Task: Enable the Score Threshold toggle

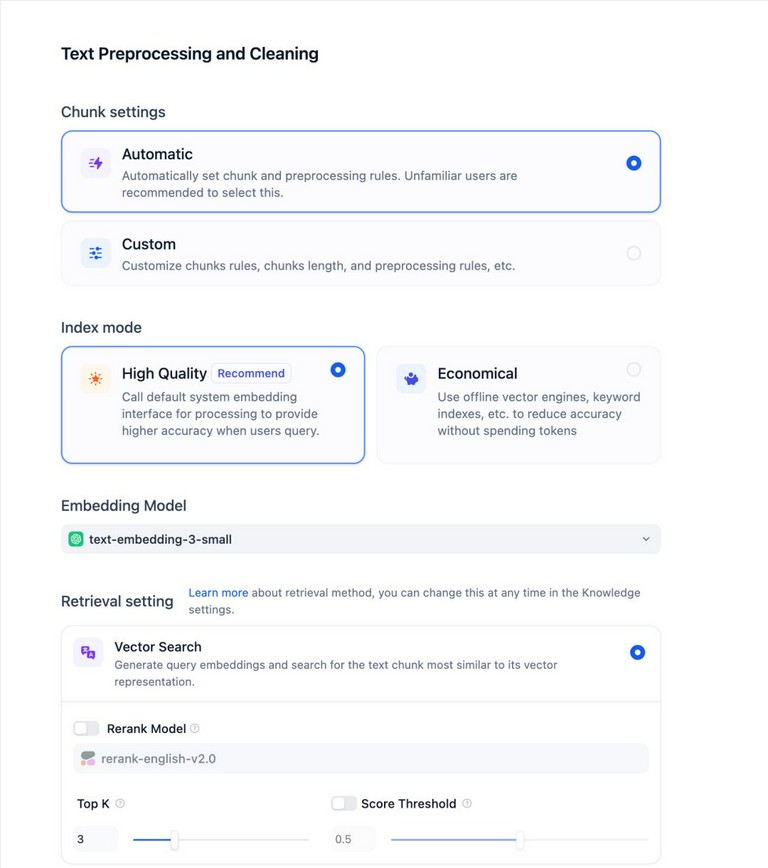Action: point(344,803)
